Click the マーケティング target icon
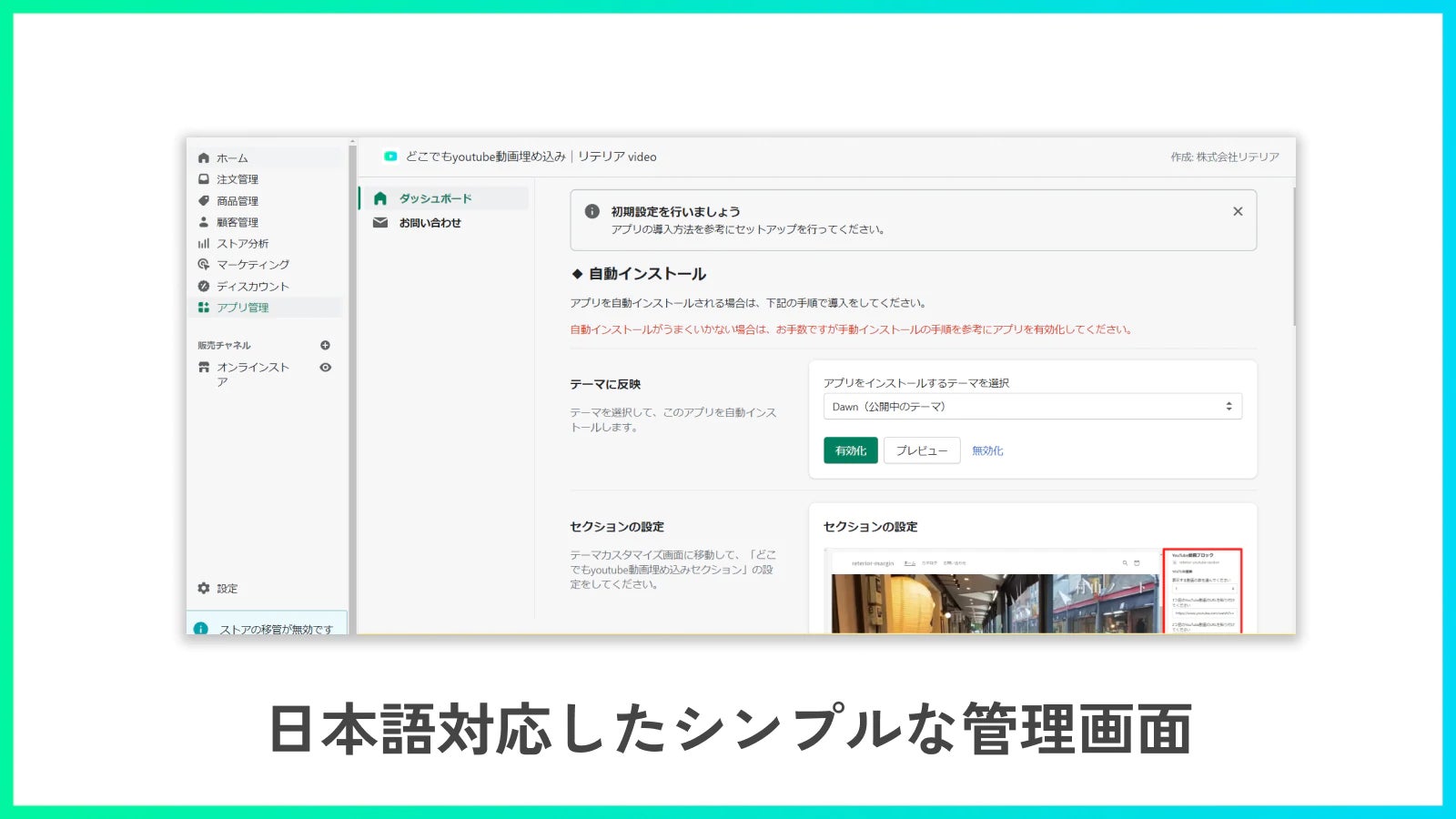The width and height of the screenshot is (1456, 819). 204,265
